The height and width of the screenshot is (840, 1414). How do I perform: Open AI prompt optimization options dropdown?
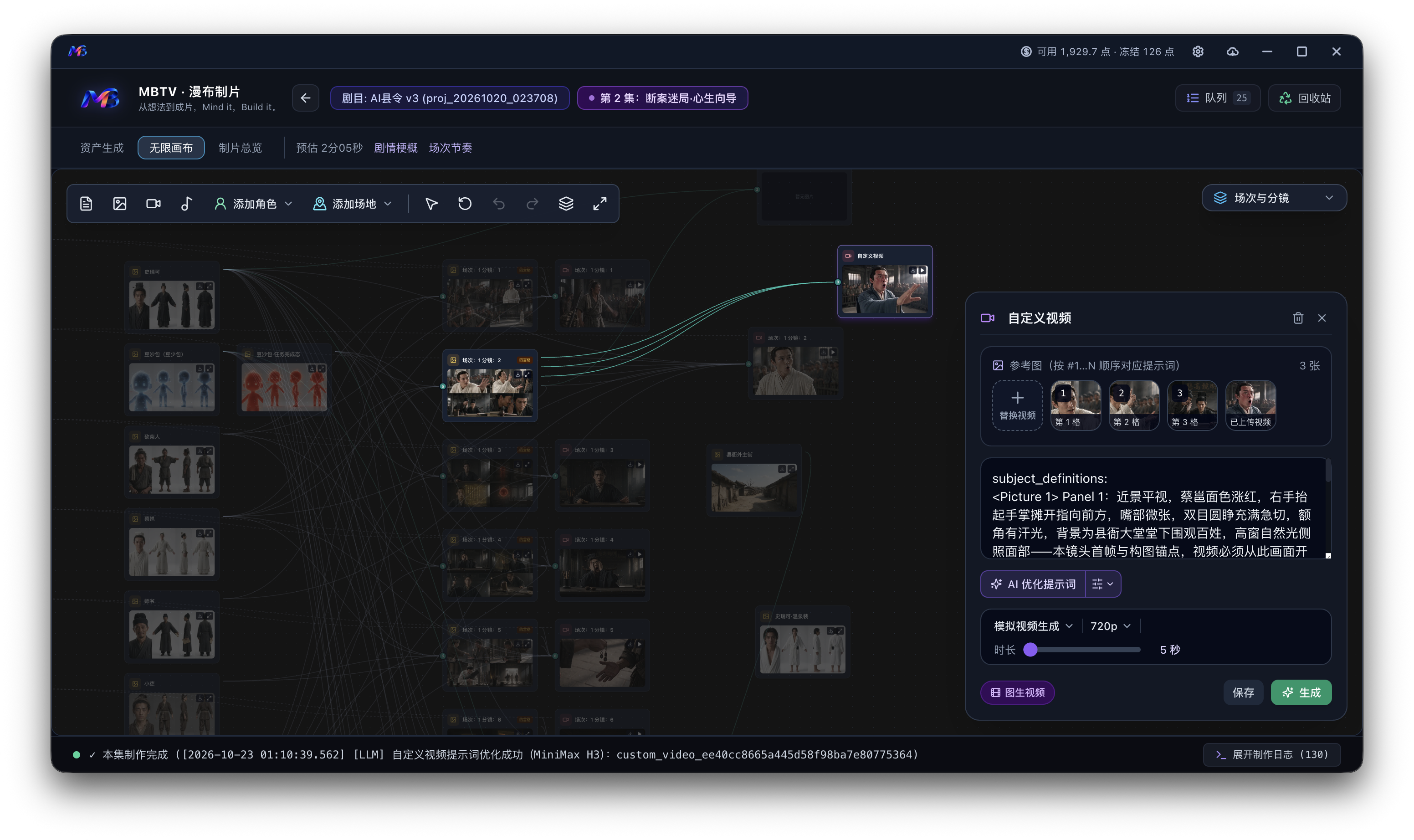click(x=1103, y=584)
